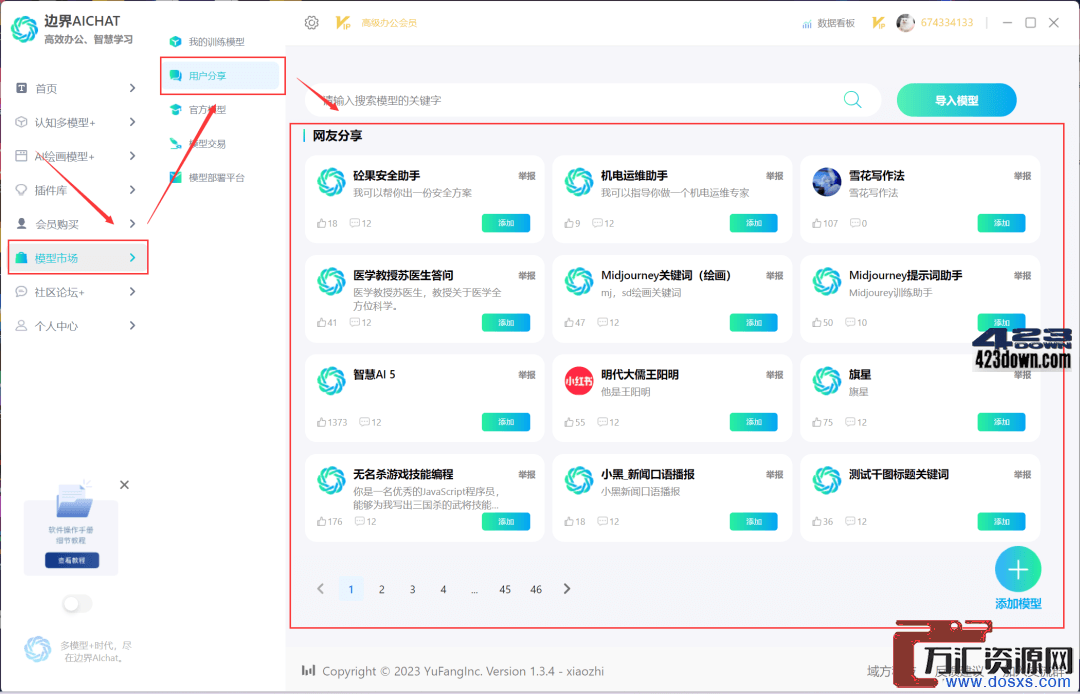Report the 雪花写作法 model via 举报

click(x=1023, y=176)
